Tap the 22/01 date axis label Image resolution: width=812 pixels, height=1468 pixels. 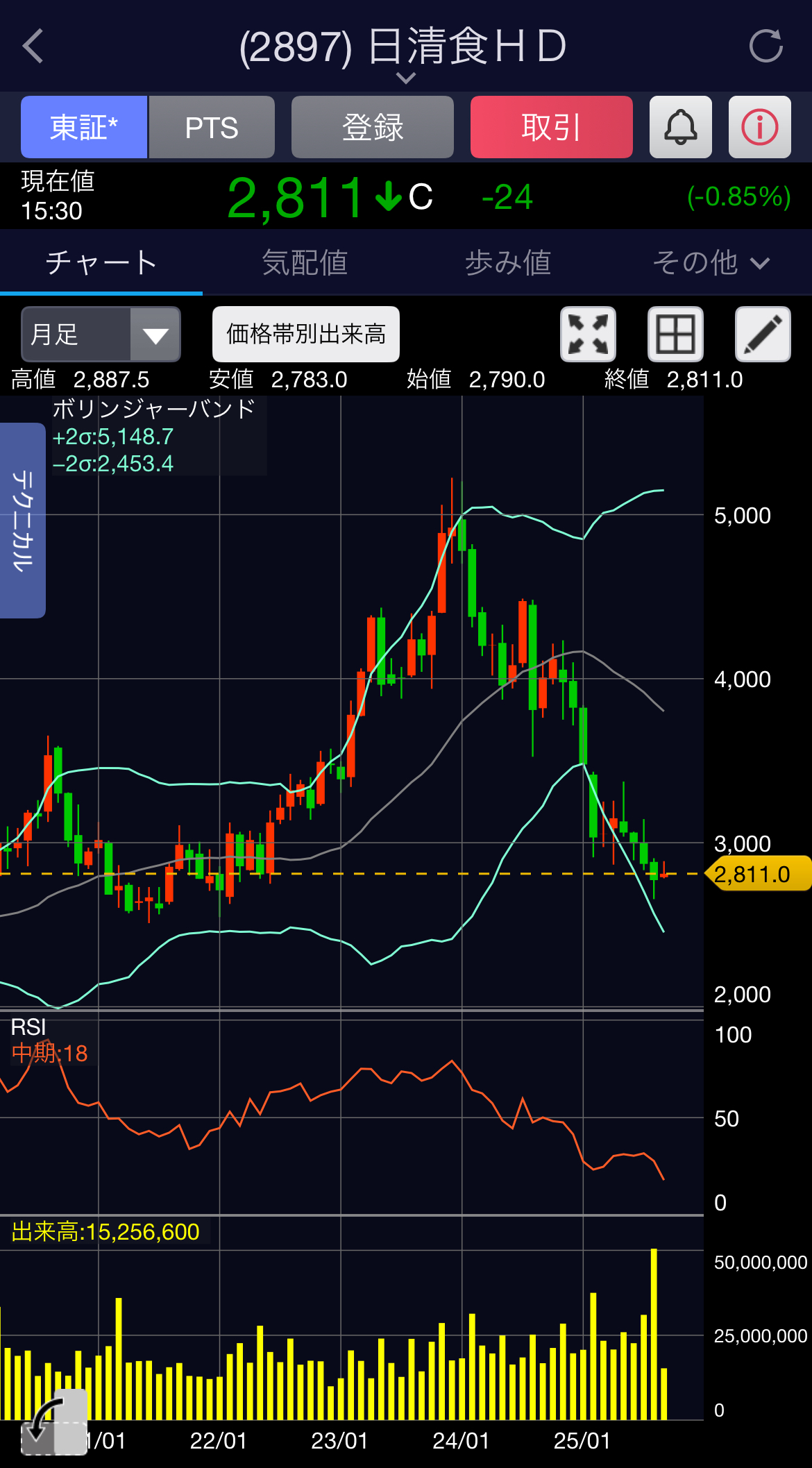(x=219, y=1441)
